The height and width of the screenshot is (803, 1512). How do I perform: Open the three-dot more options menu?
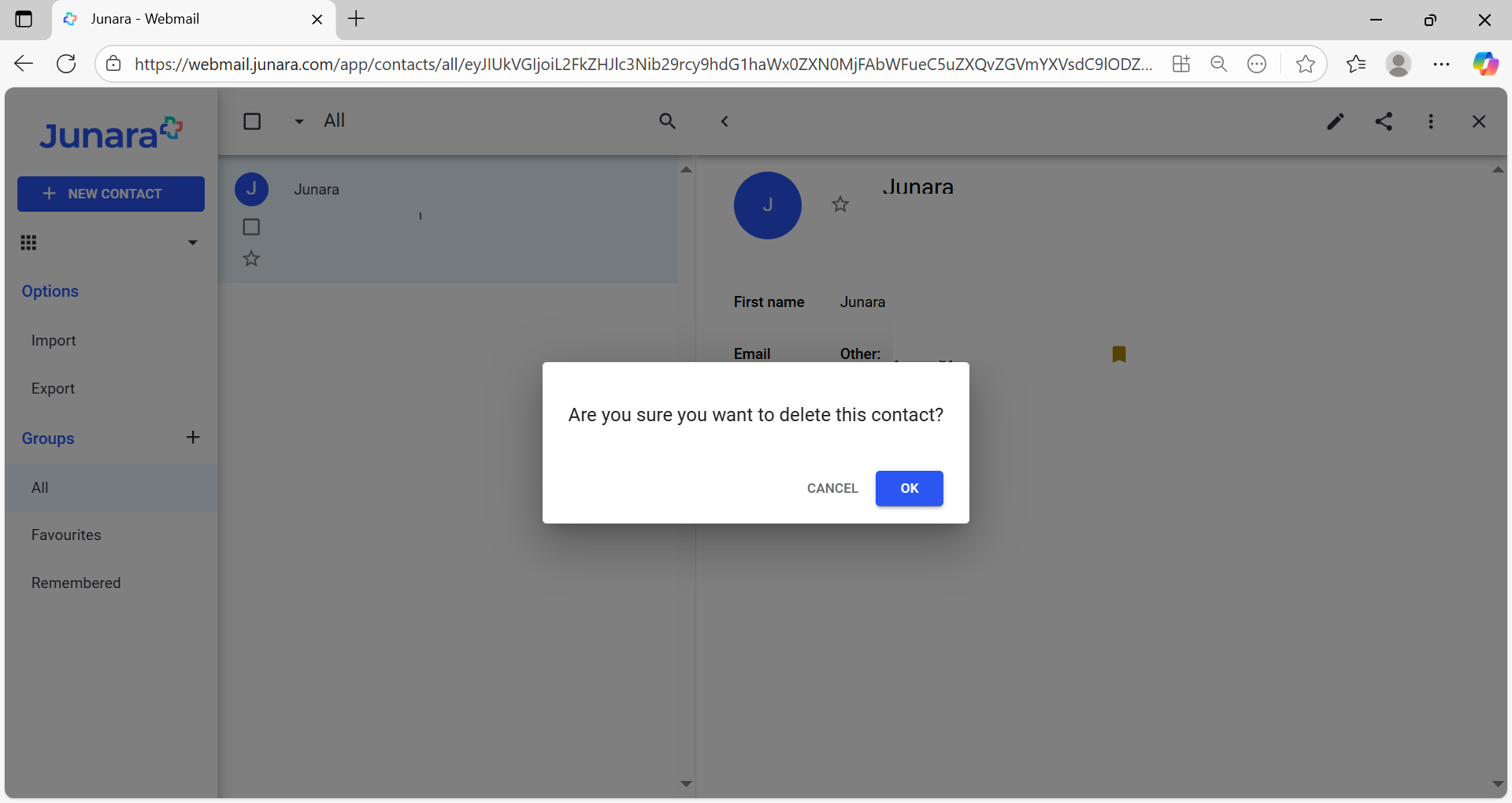(x=1431, y=121)
